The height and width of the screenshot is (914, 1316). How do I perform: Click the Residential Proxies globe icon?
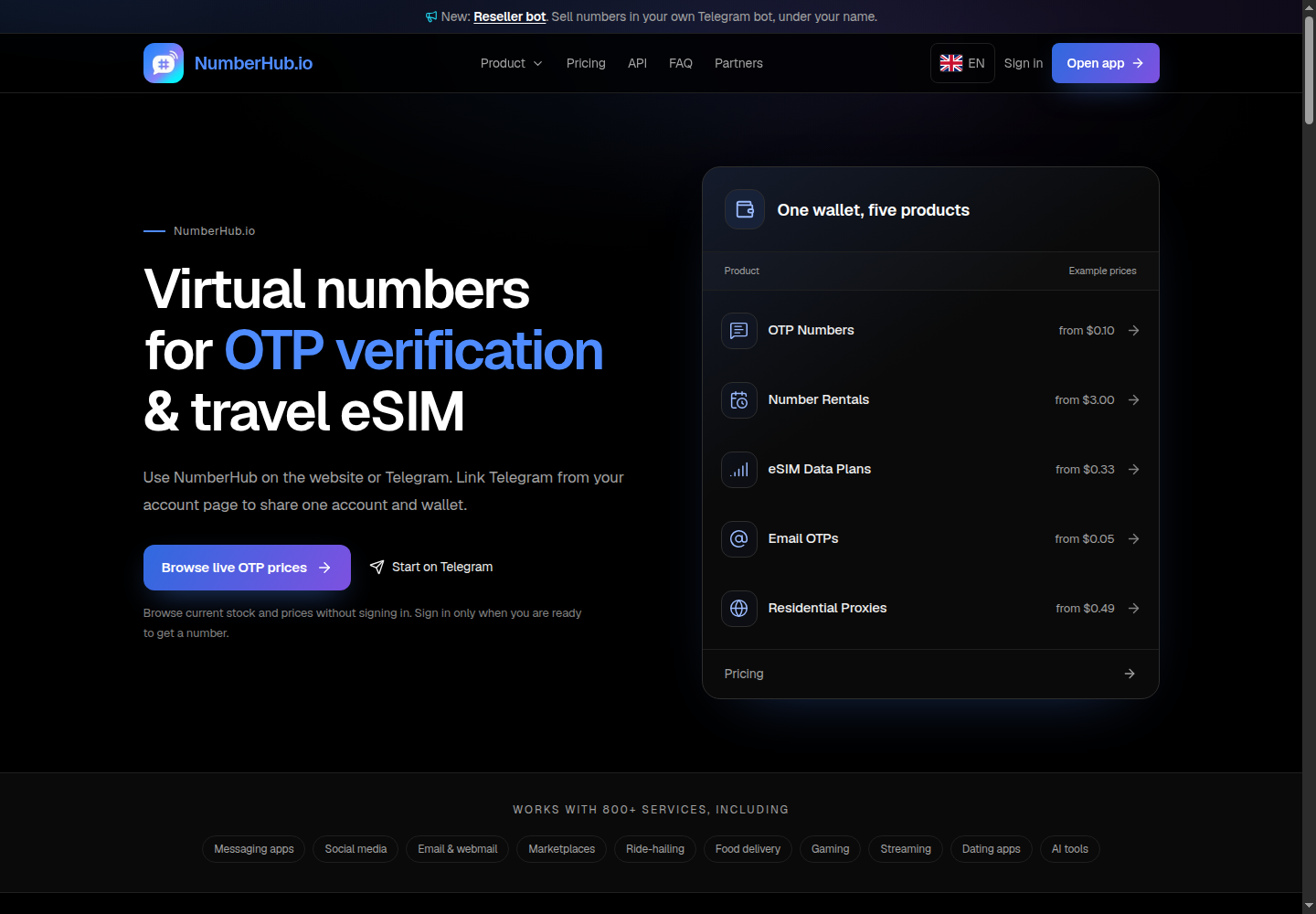click(739, 609)
